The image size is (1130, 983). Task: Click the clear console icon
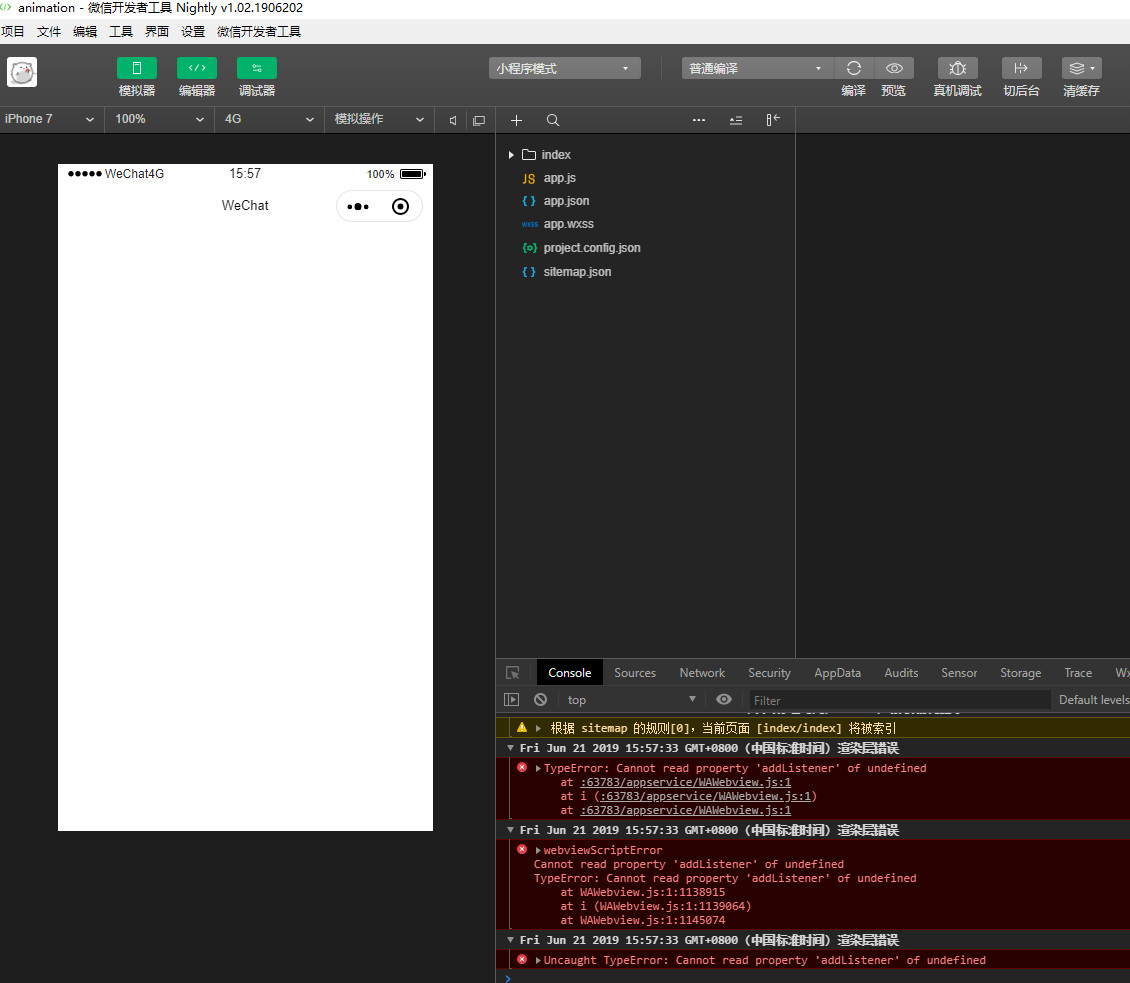click(x=540, y=700)
